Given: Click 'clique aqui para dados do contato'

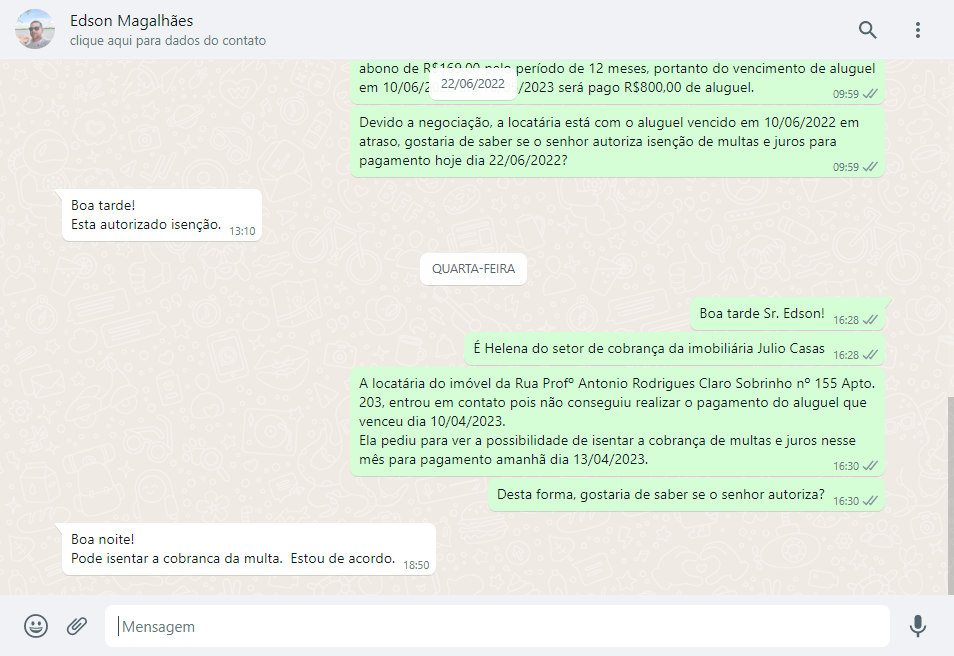Looking at the screenshot, I should pyautogui.click(x=168, y=41).
